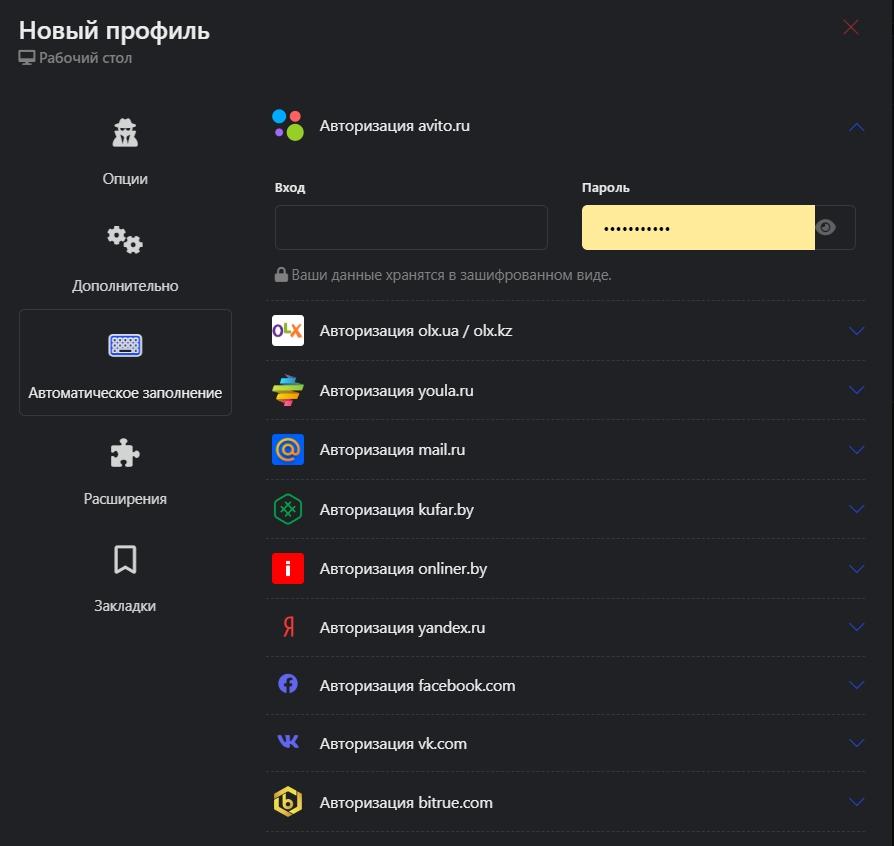Expand the vk.com section chevron
Image resolution: width=894 pixels, height=846 pixels.
point(856,743)
